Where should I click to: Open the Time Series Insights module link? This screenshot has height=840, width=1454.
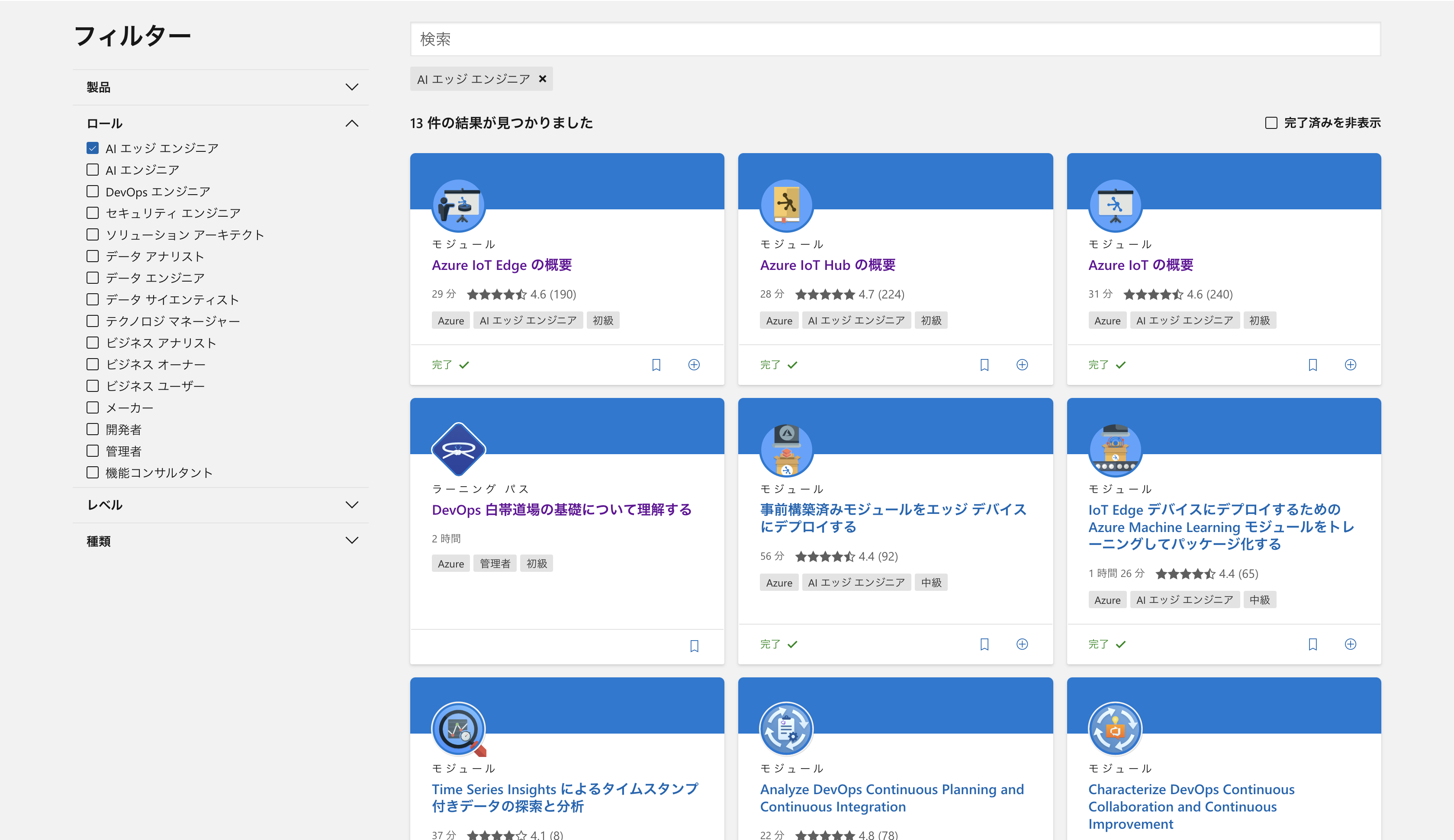click(565, 797)
